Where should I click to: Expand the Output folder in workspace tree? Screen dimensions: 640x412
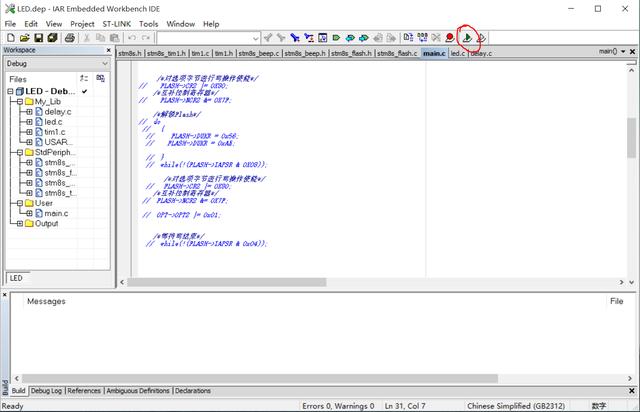pyautogui.click(x=20, y=223)
